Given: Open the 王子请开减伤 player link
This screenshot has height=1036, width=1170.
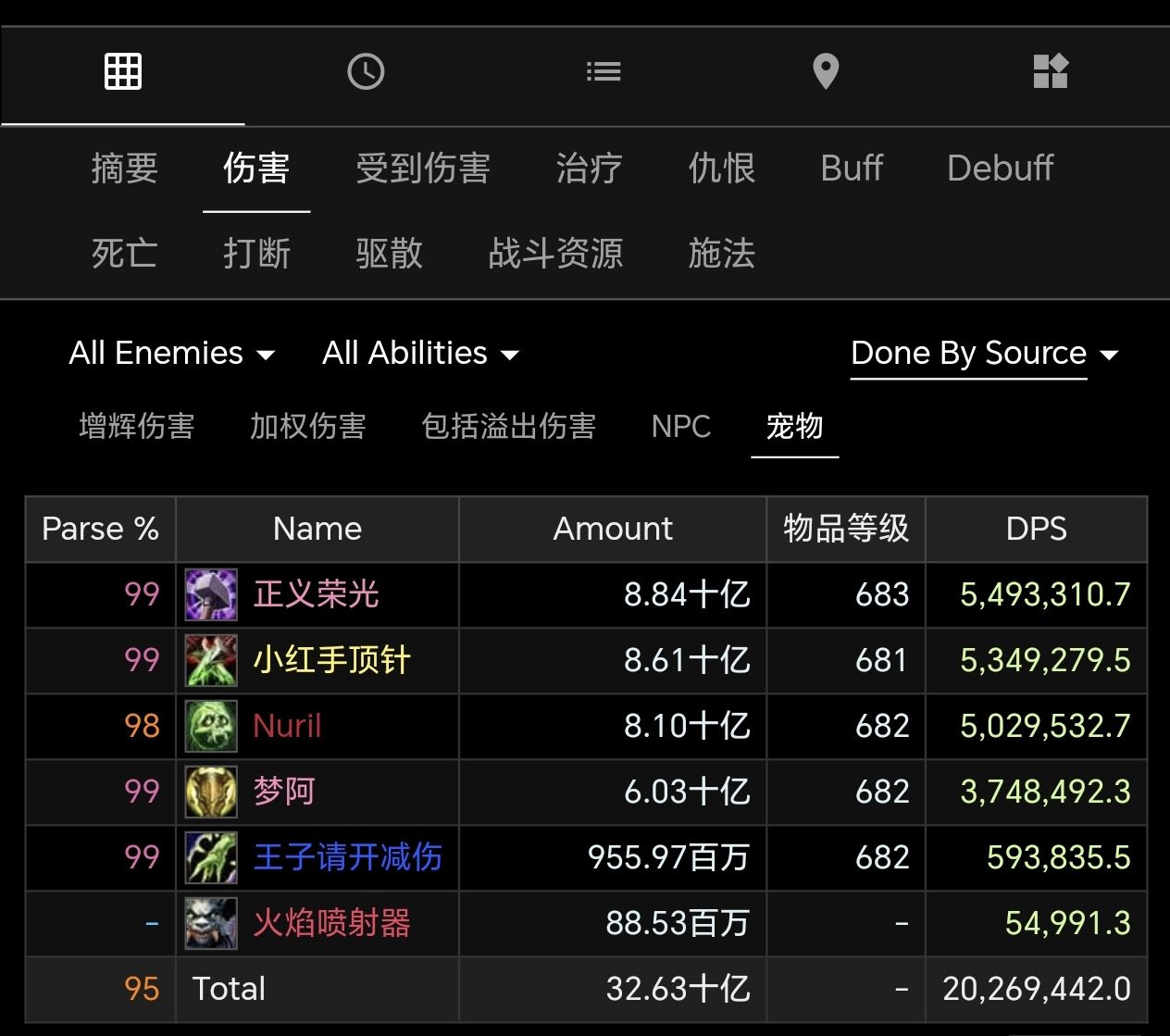Looking at the screenshot, I should click(348, 857).
